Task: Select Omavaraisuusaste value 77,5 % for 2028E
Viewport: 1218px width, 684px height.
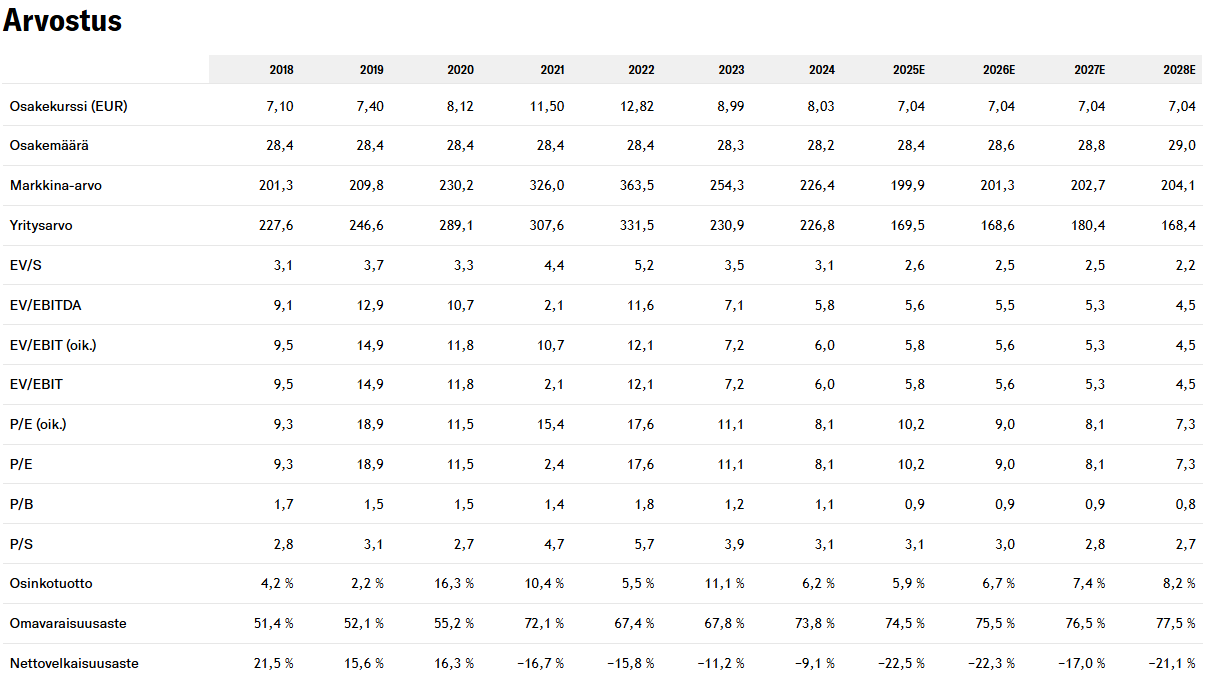Action: coord(1172,623)
